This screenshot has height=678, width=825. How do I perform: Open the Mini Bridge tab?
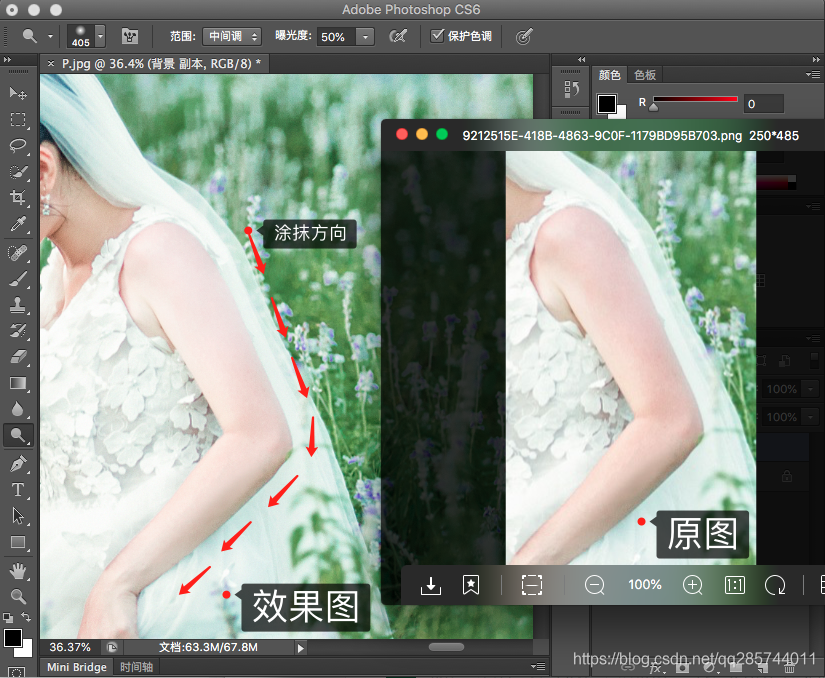point(77,667)
